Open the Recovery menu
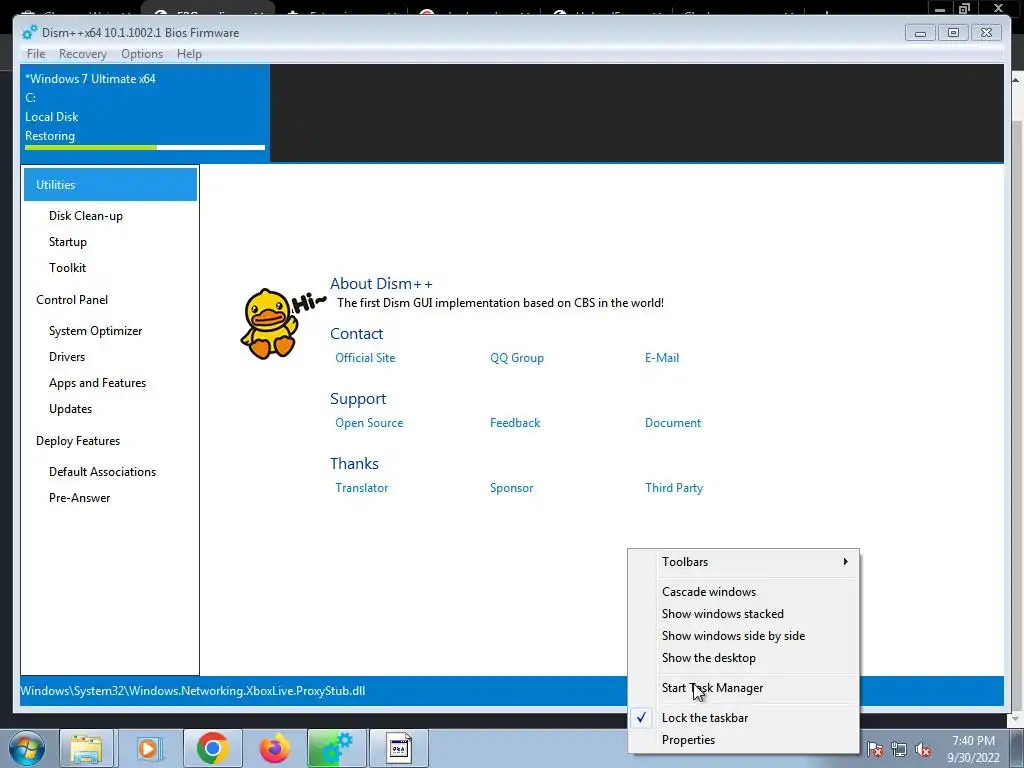Viewport: 1024px width, 768px height. (82, 54)
